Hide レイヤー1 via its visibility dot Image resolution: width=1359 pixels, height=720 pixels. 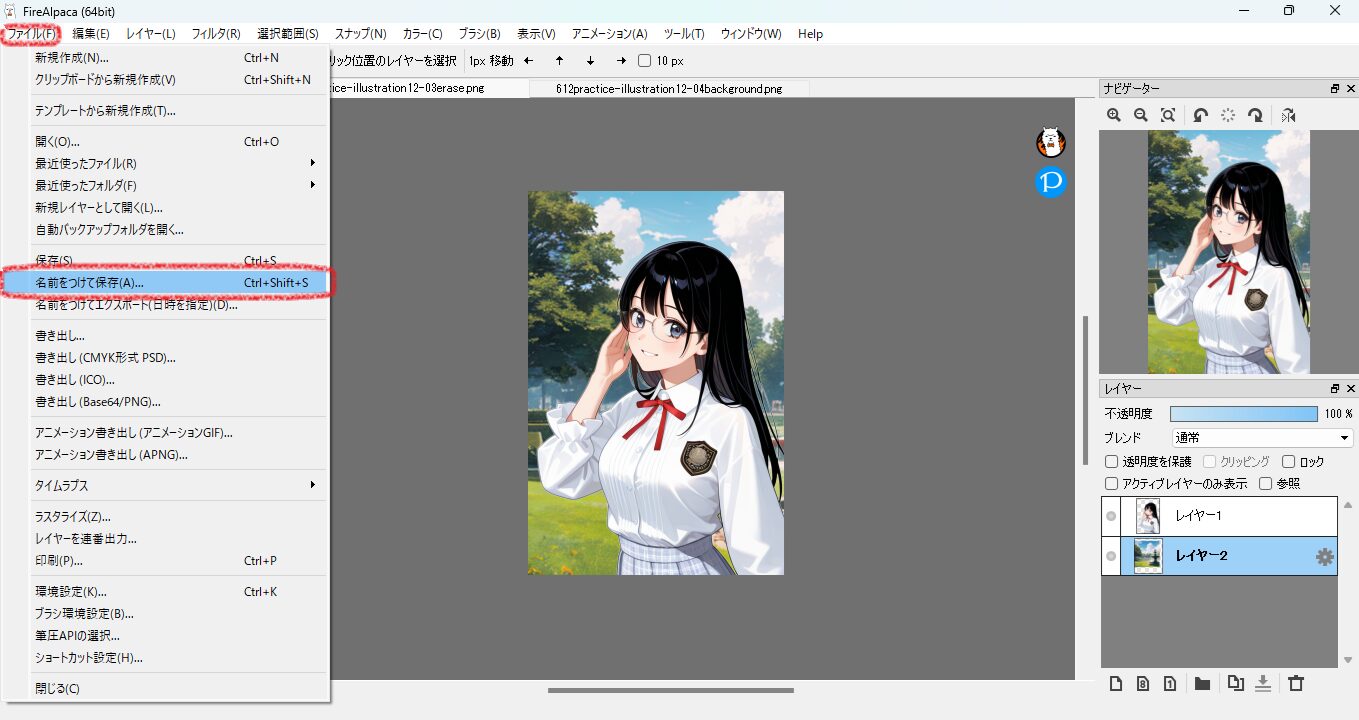point(1111,516)
